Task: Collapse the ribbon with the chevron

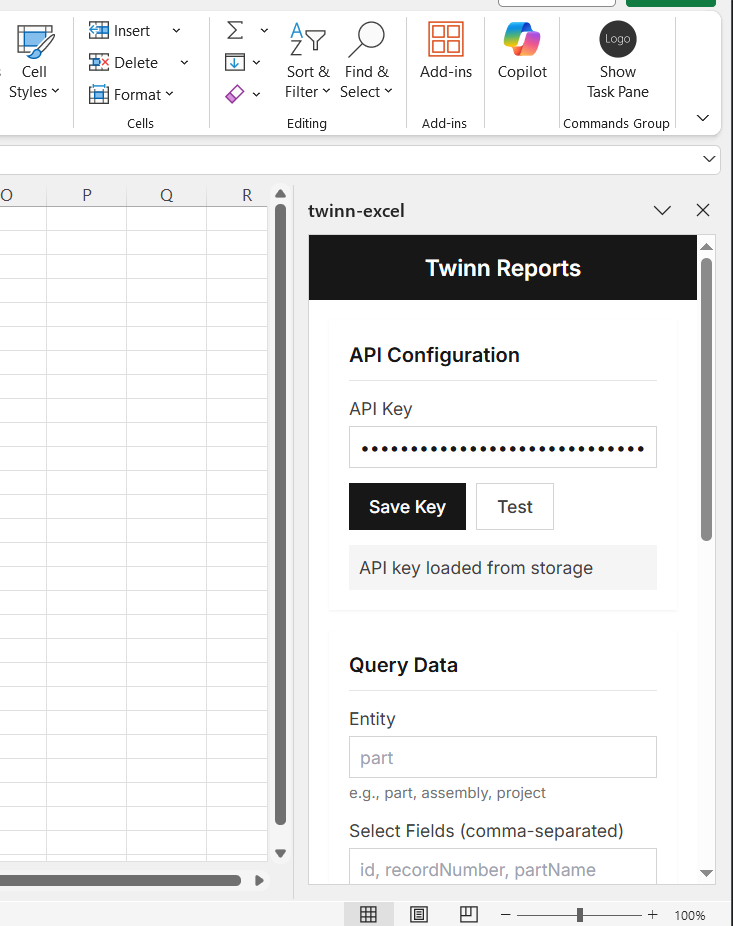Action: 703,118
